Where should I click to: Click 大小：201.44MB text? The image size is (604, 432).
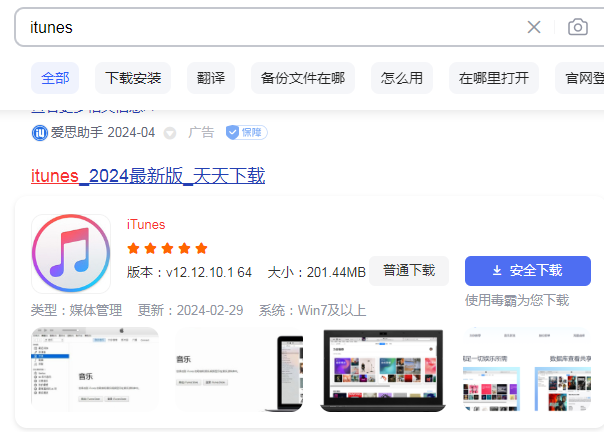[x=317, y=272]
